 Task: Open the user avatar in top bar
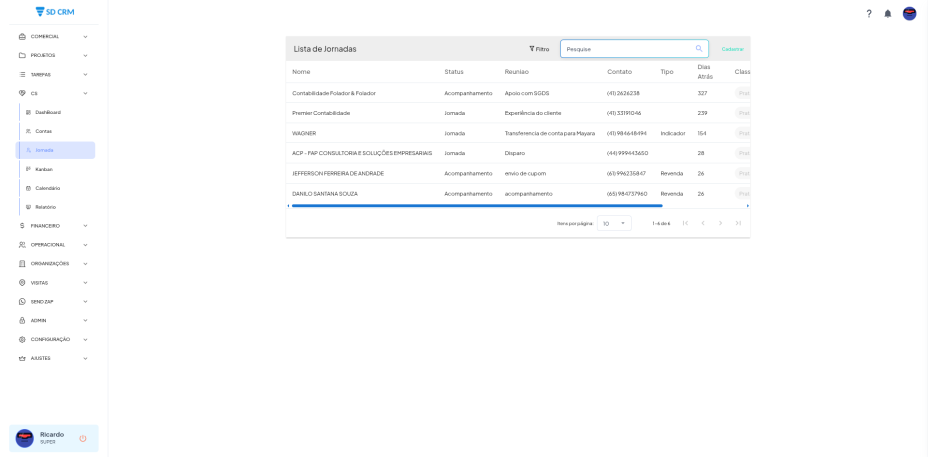pyautogui.click(x=909, y=13)
